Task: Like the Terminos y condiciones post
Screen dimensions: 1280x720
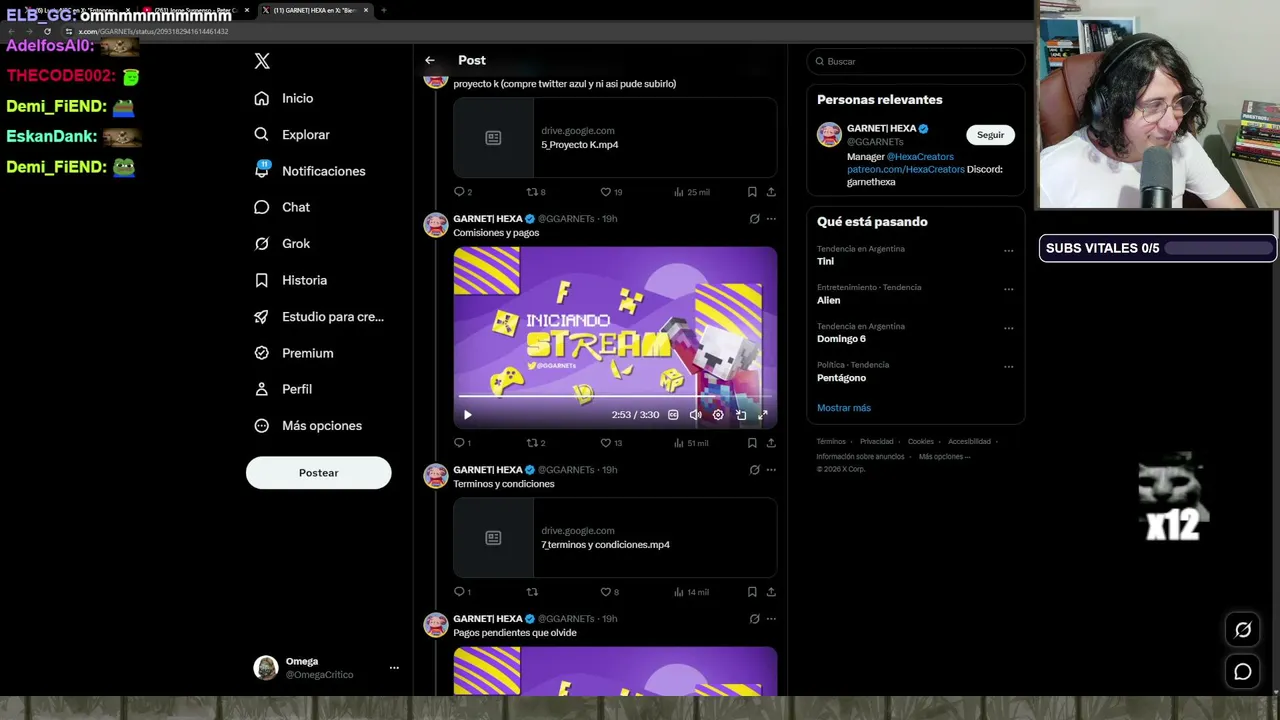Action: click(x=605, y=591)
